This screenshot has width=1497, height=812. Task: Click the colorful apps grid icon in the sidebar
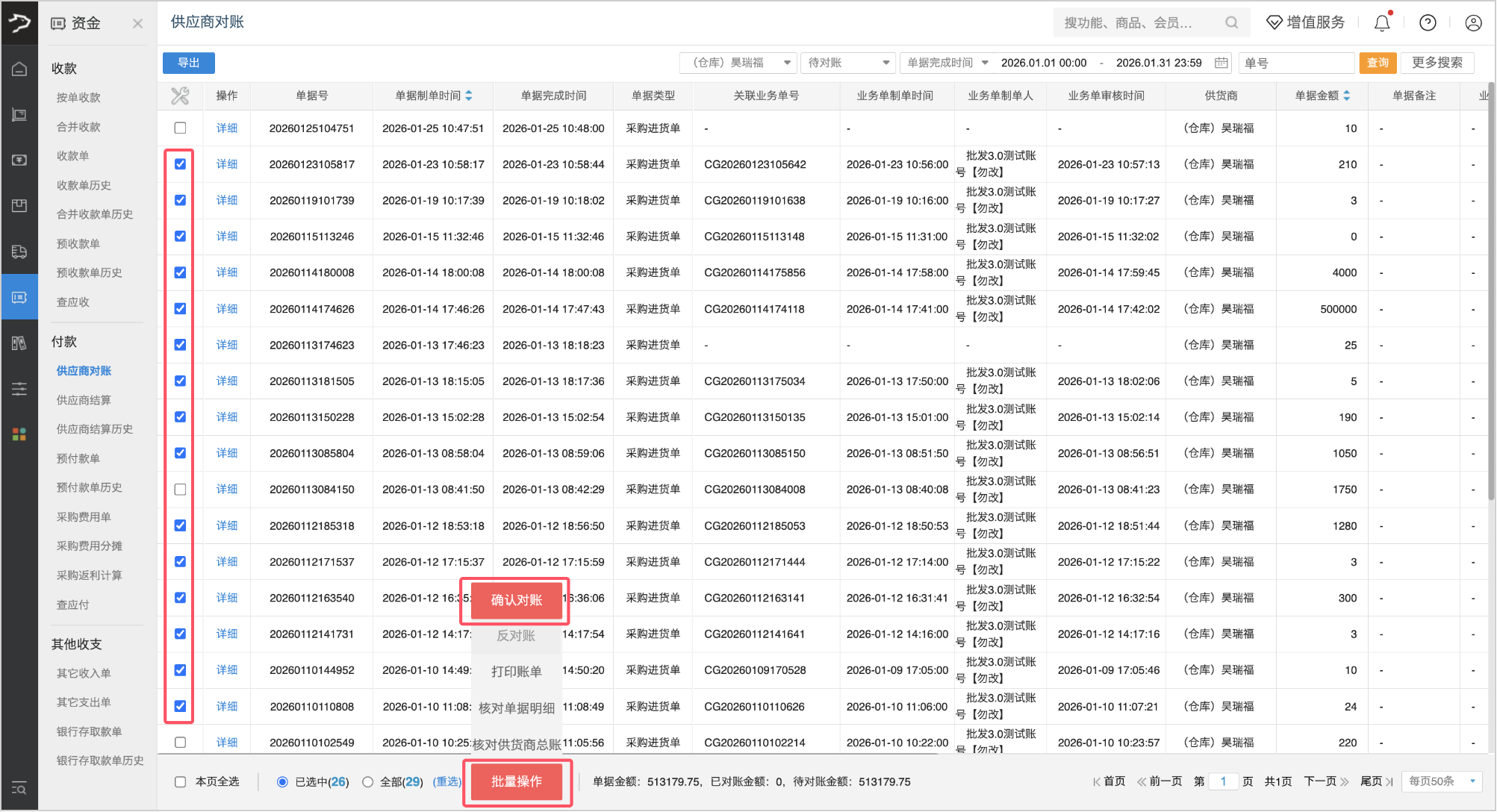tap(19, 434)
